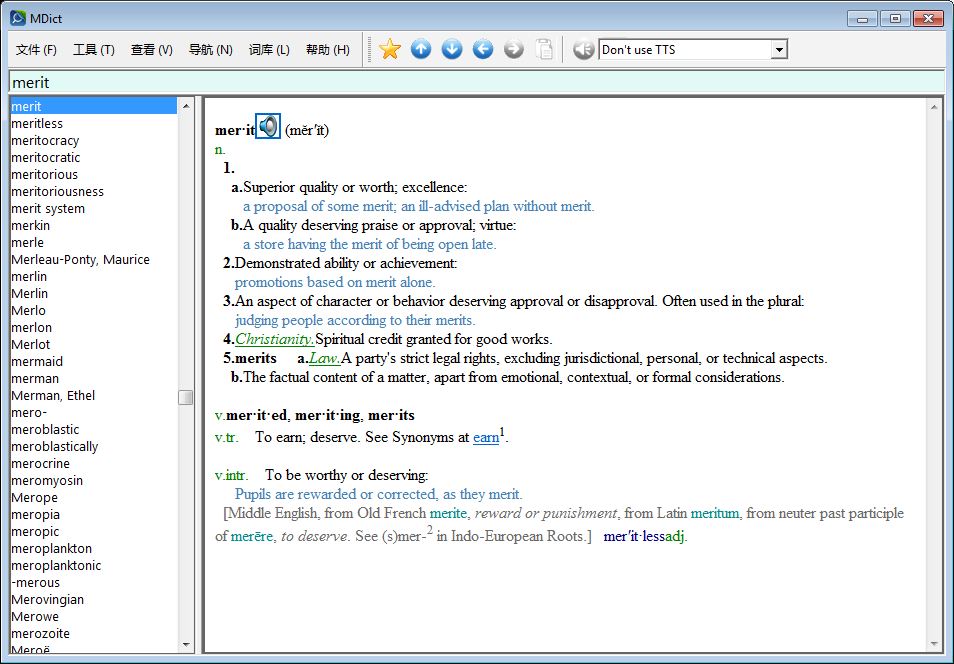Go to next entry with down arrow
The image size is (954, 664).
click(x=452, y=49)
